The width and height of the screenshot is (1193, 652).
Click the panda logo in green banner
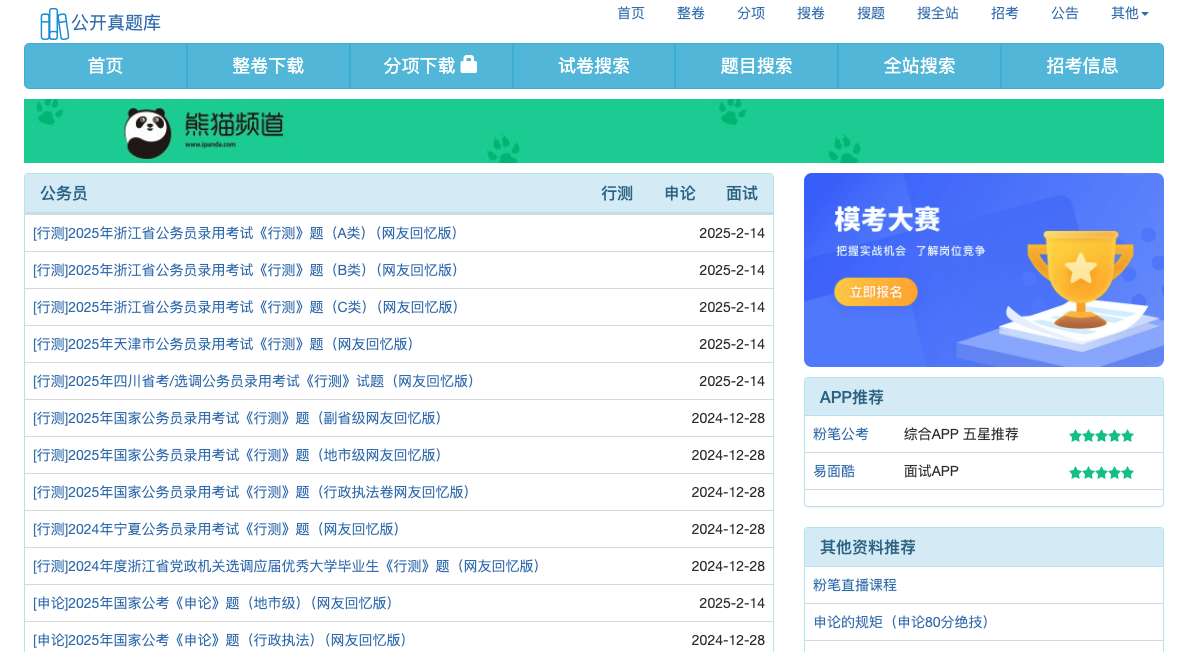pyautogui.click(x=148, y=132)
